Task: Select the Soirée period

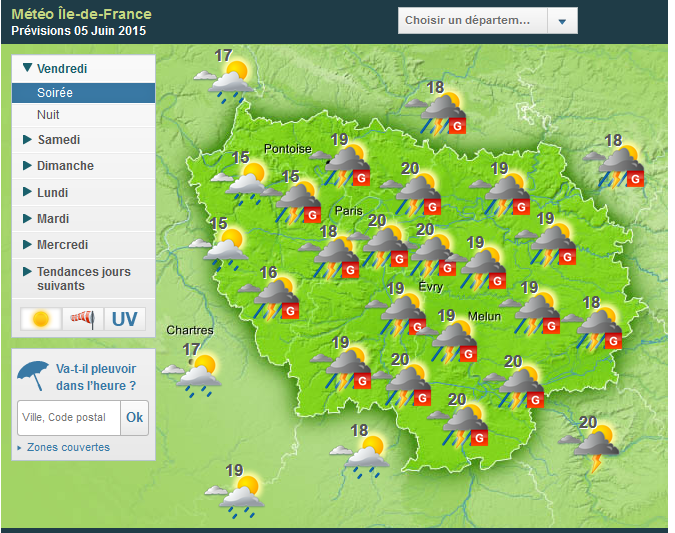Action: pyautogui.click(x=84, y=93)
